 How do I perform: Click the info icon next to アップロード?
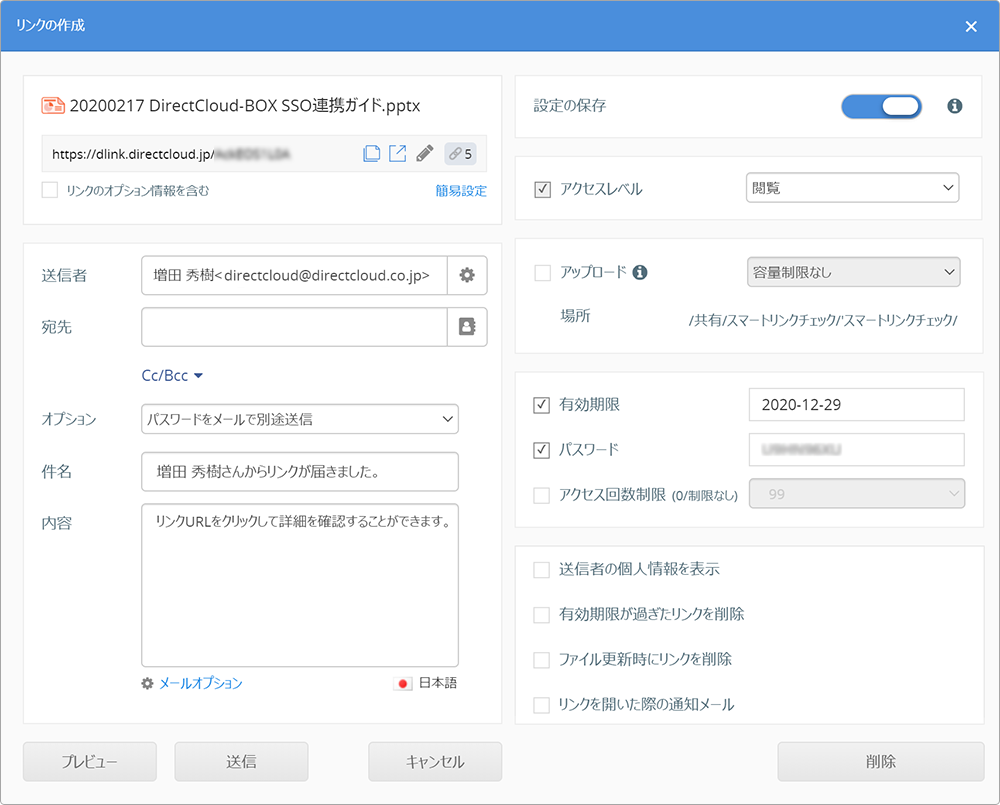[x=641, y=271]
